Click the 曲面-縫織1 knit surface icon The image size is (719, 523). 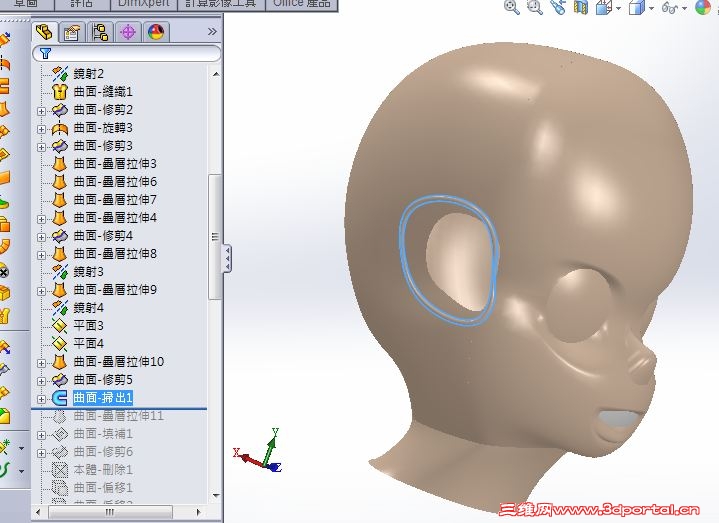pyautogui.click(x=60, y=92)
